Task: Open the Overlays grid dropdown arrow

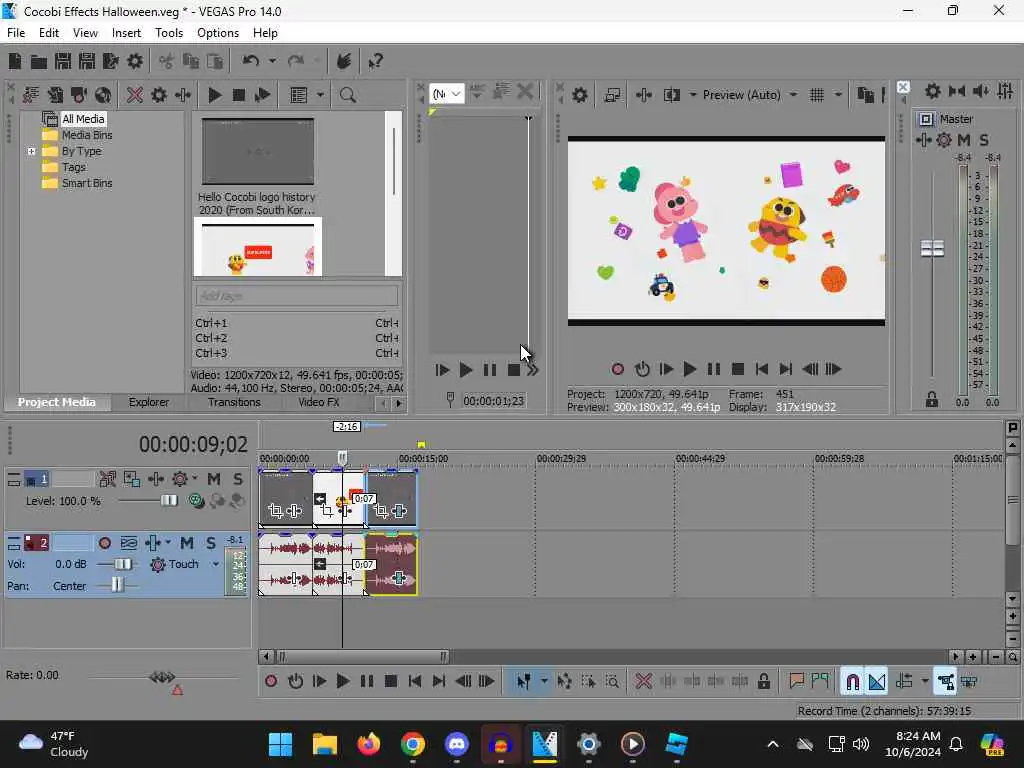Action: (839, 95)
